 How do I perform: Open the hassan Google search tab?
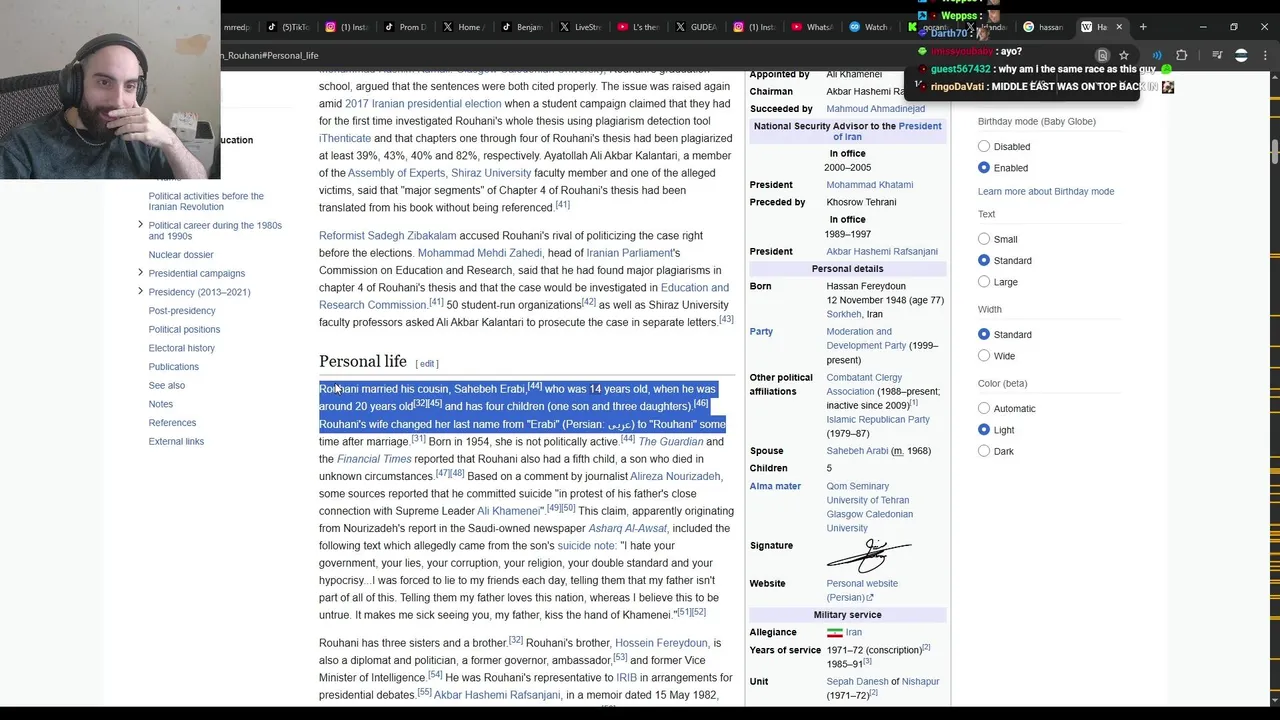coord(1044,27)
